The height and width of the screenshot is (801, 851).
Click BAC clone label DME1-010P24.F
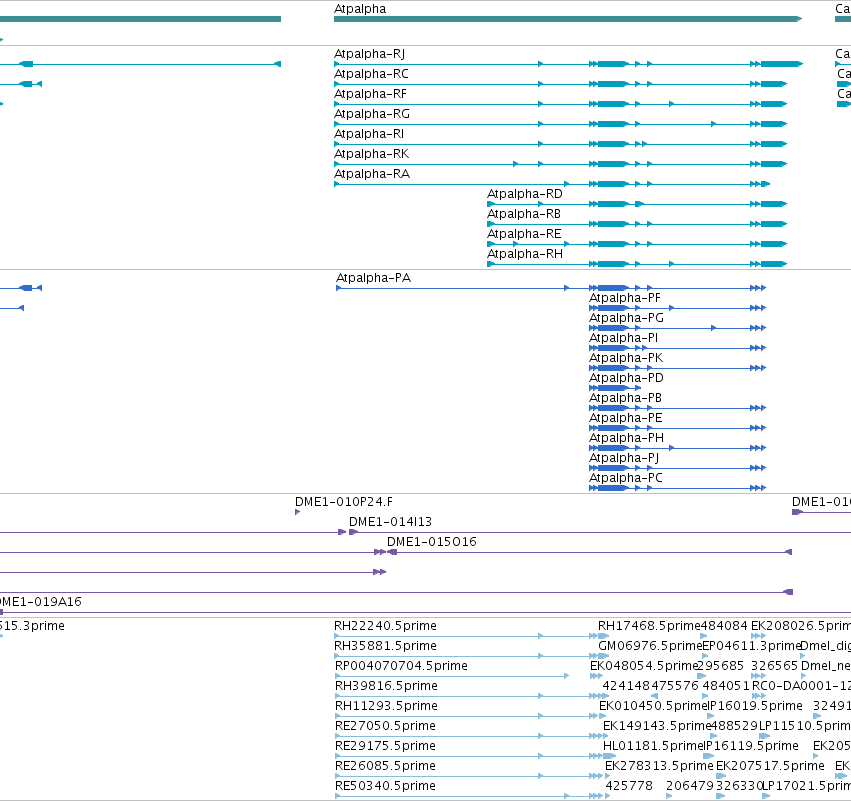(x=344, y=503)
